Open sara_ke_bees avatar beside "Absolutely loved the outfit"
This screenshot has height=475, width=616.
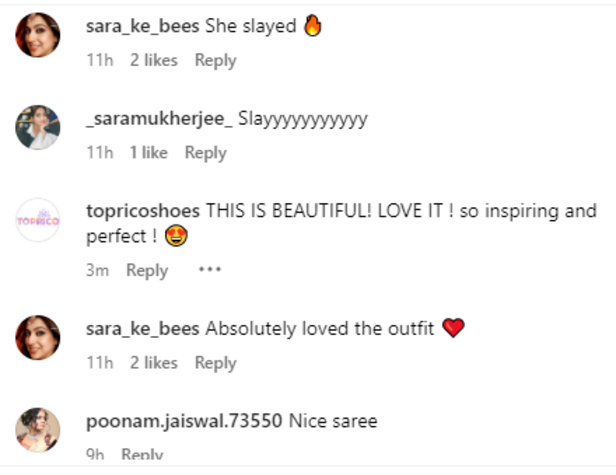click(38, 337)
